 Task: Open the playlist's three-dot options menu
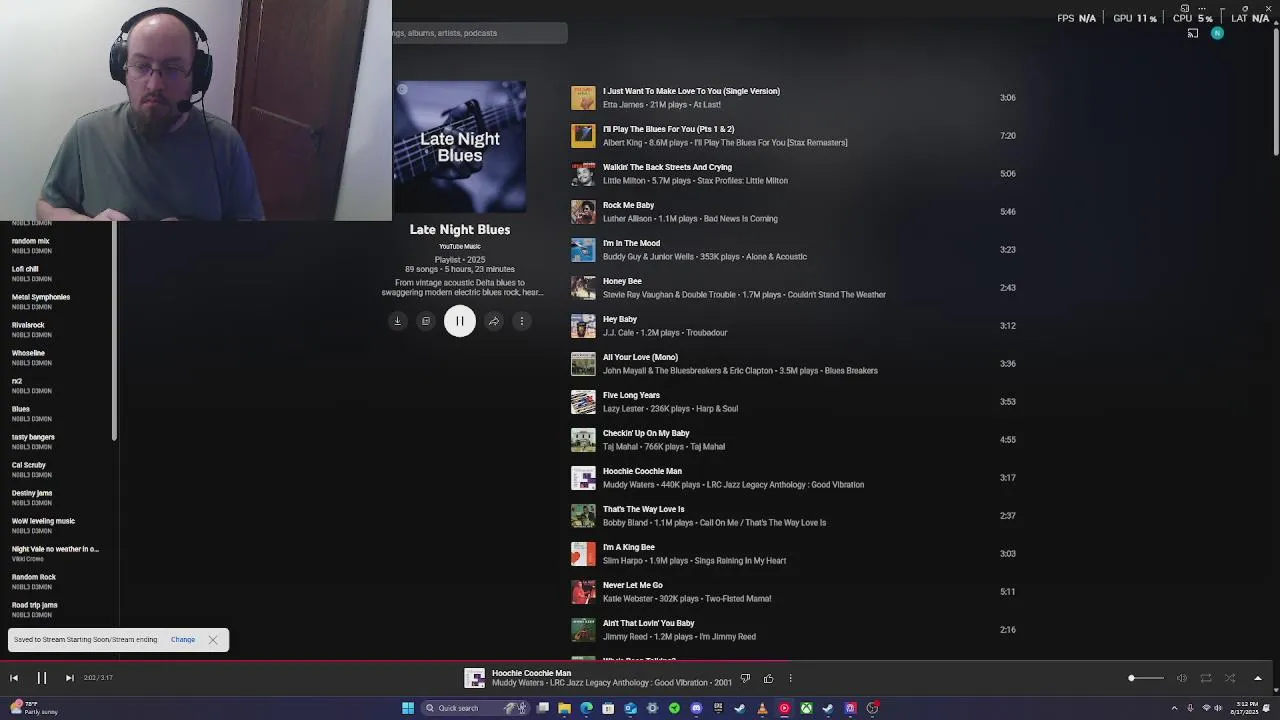pos(522,321)
